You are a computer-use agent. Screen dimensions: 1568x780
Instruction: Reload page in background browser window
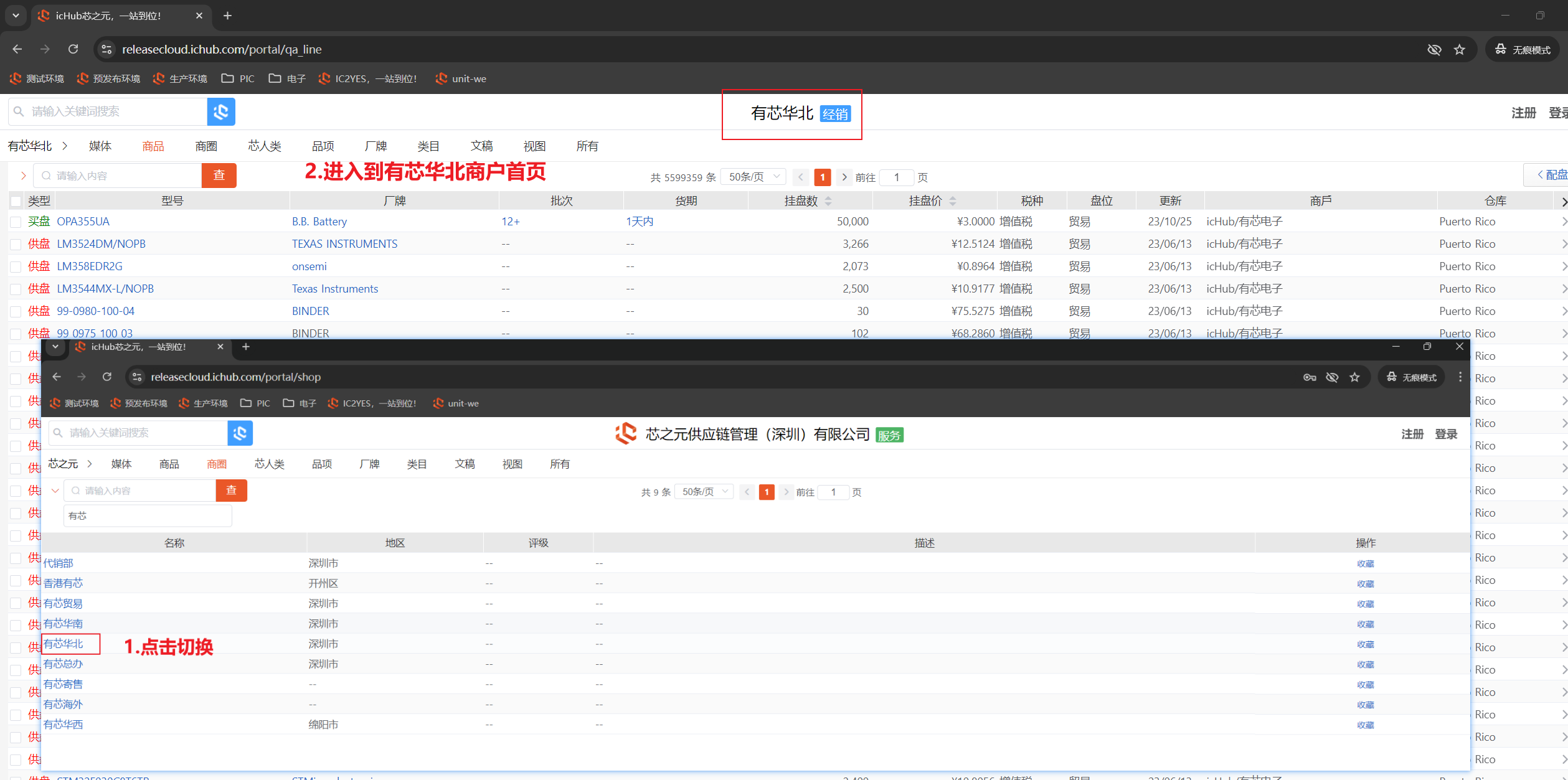(x=73, y=49)
